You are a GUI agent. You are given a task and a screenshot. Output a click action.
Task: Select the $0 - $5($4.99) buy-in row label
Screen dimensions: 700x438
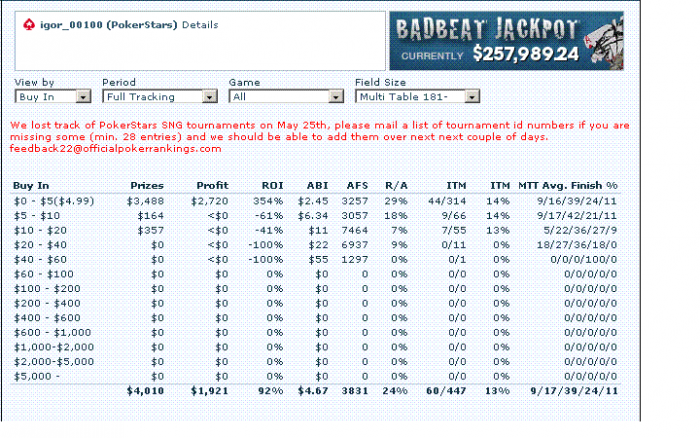click(54, 201)
